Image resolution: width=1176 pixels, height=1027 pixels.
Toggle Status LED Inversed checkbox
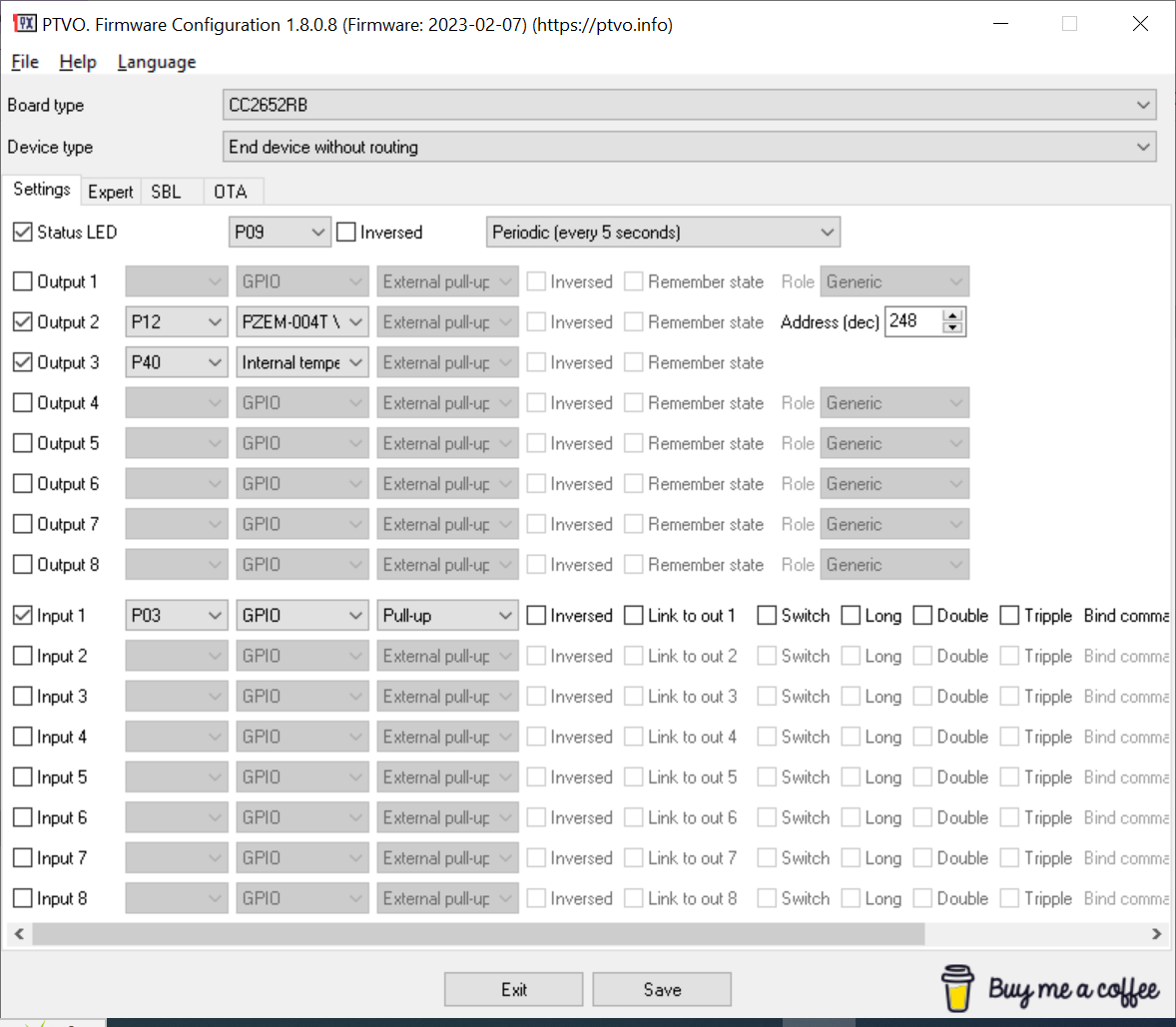(x=345, y=233)
